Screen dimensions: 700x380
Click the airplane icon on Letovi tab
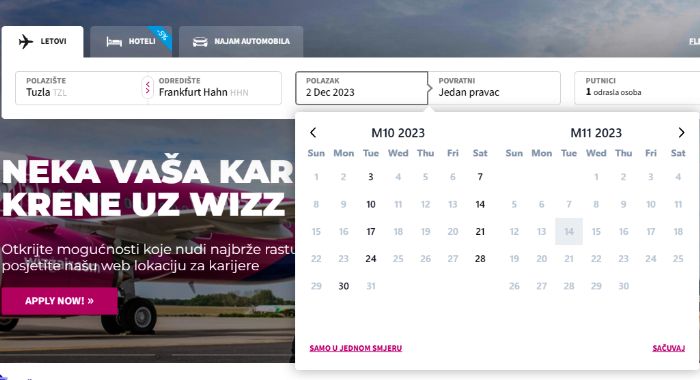[x=26, y=42]
